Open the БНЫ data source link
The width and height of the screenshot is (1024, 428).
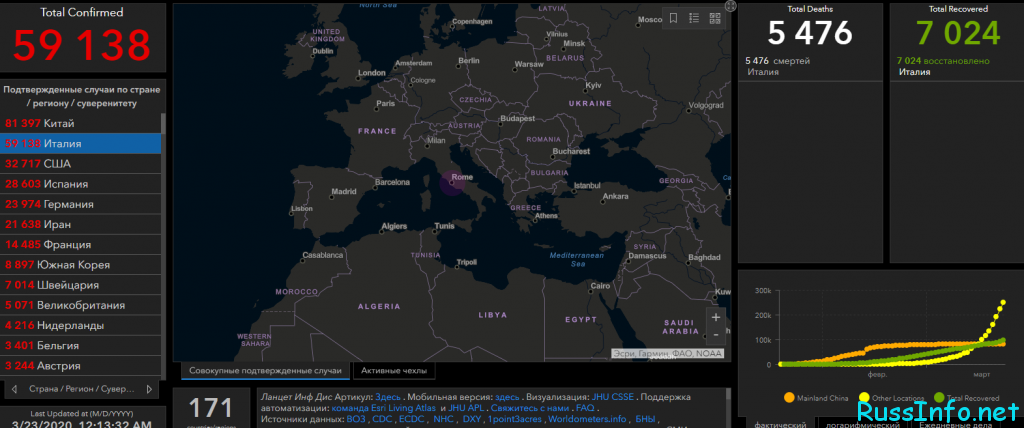[x=645, y=419]
